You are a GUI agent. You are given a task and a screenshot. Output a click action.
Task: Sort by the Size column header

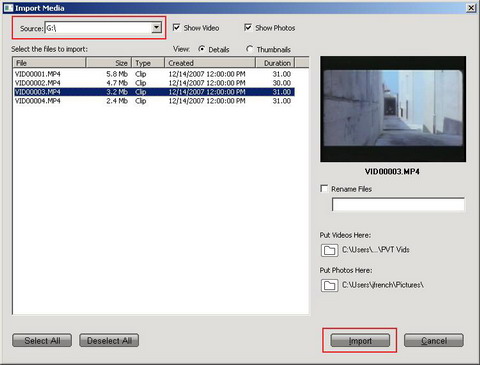[x=109, y=63]
